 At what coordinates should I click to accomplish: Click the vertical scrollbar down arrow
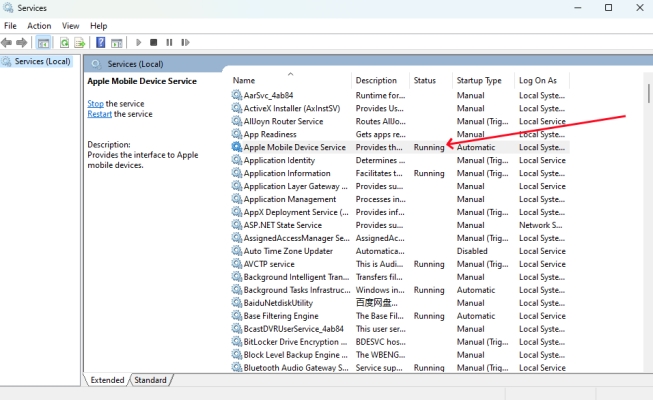point(646,366)
